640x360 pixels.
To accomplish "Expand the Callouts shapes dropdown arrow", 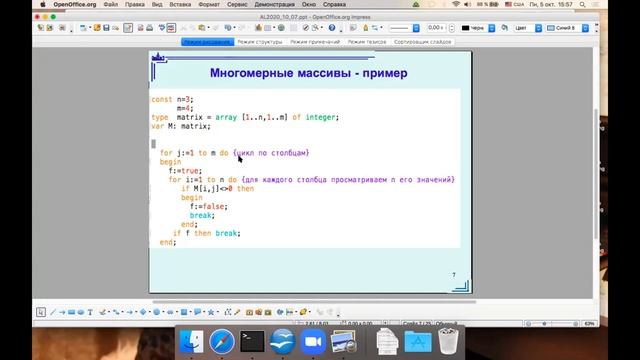I will [204, 312].
